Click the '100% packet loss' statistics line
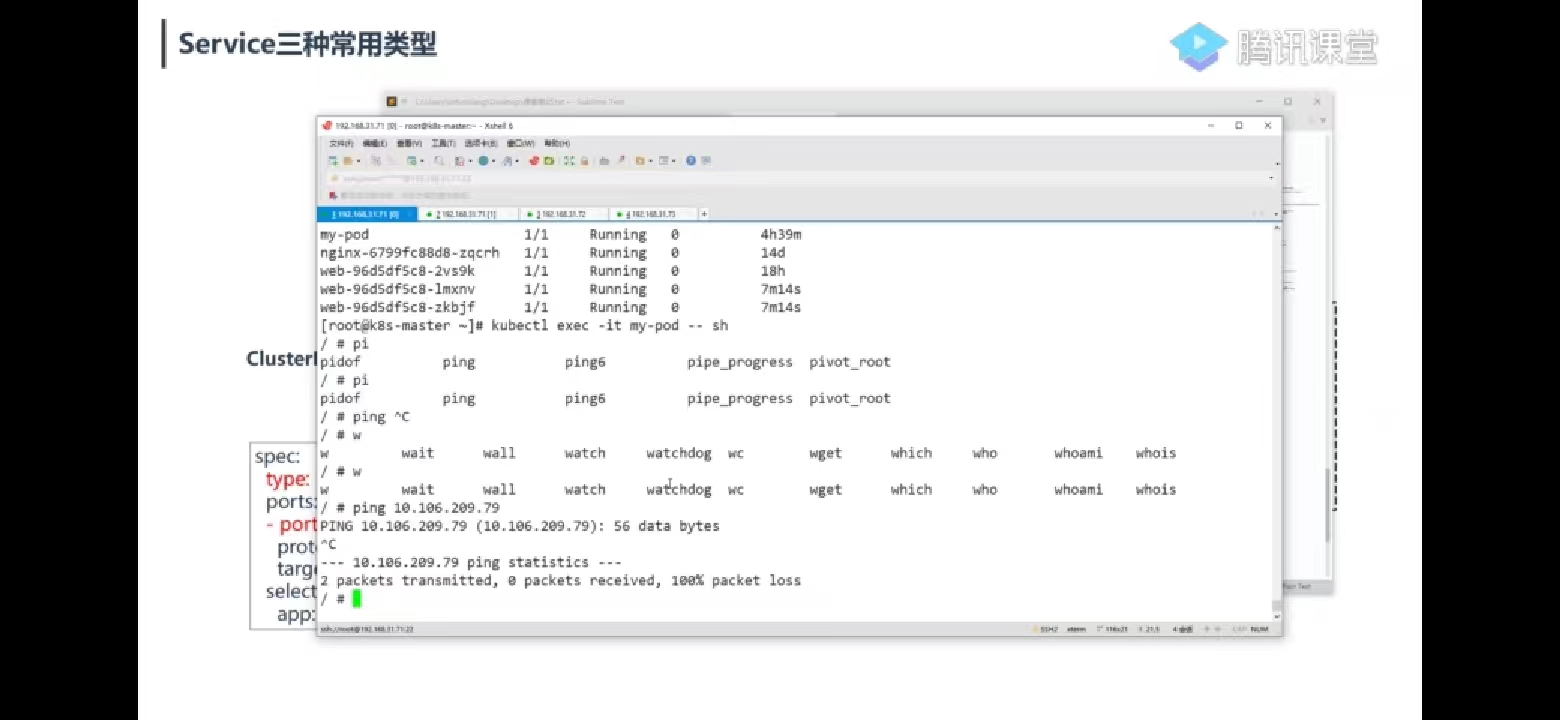The width and height of the screenshot is (1560, 720). [x=560, y=580]
